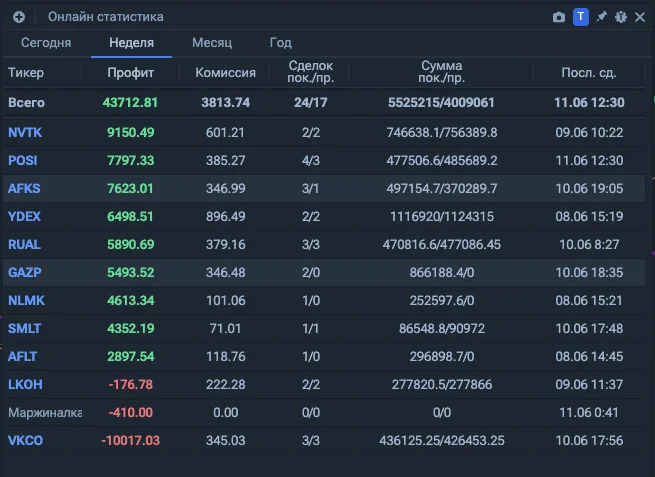Open the RUAL ticker link
Screen dimensions: 655x477
click(24, 245)
